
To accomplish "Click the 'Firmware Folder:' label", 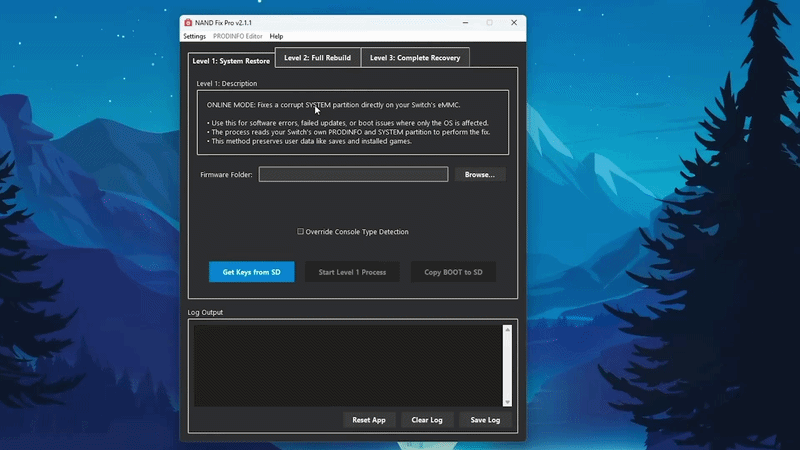I will 226,174.
